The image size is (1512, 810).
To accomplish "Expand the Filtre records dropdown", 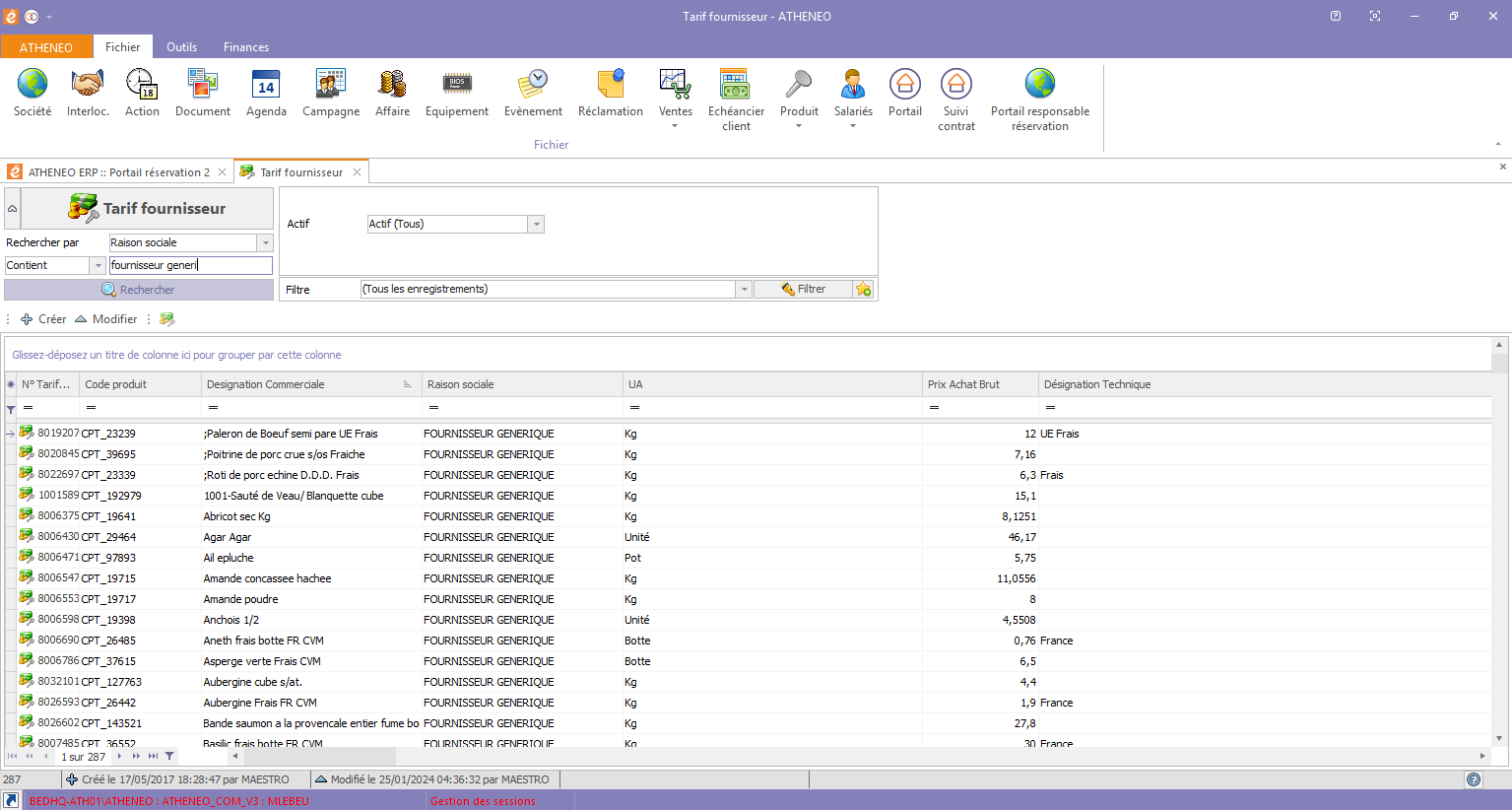I will 745,290.
